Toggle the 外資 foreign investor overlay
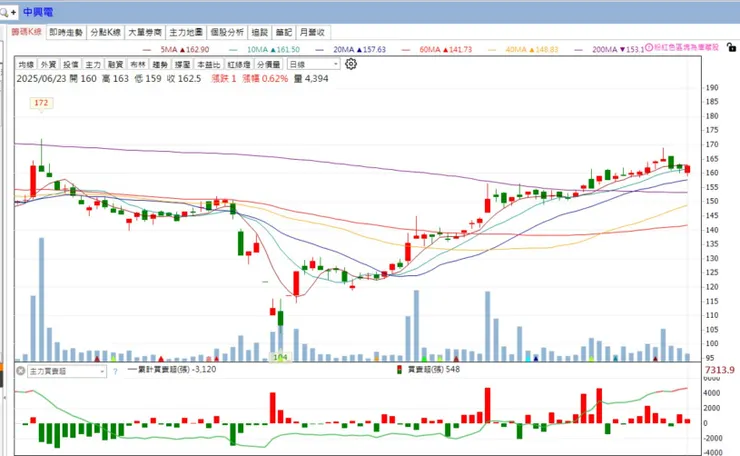 point(48,64)
